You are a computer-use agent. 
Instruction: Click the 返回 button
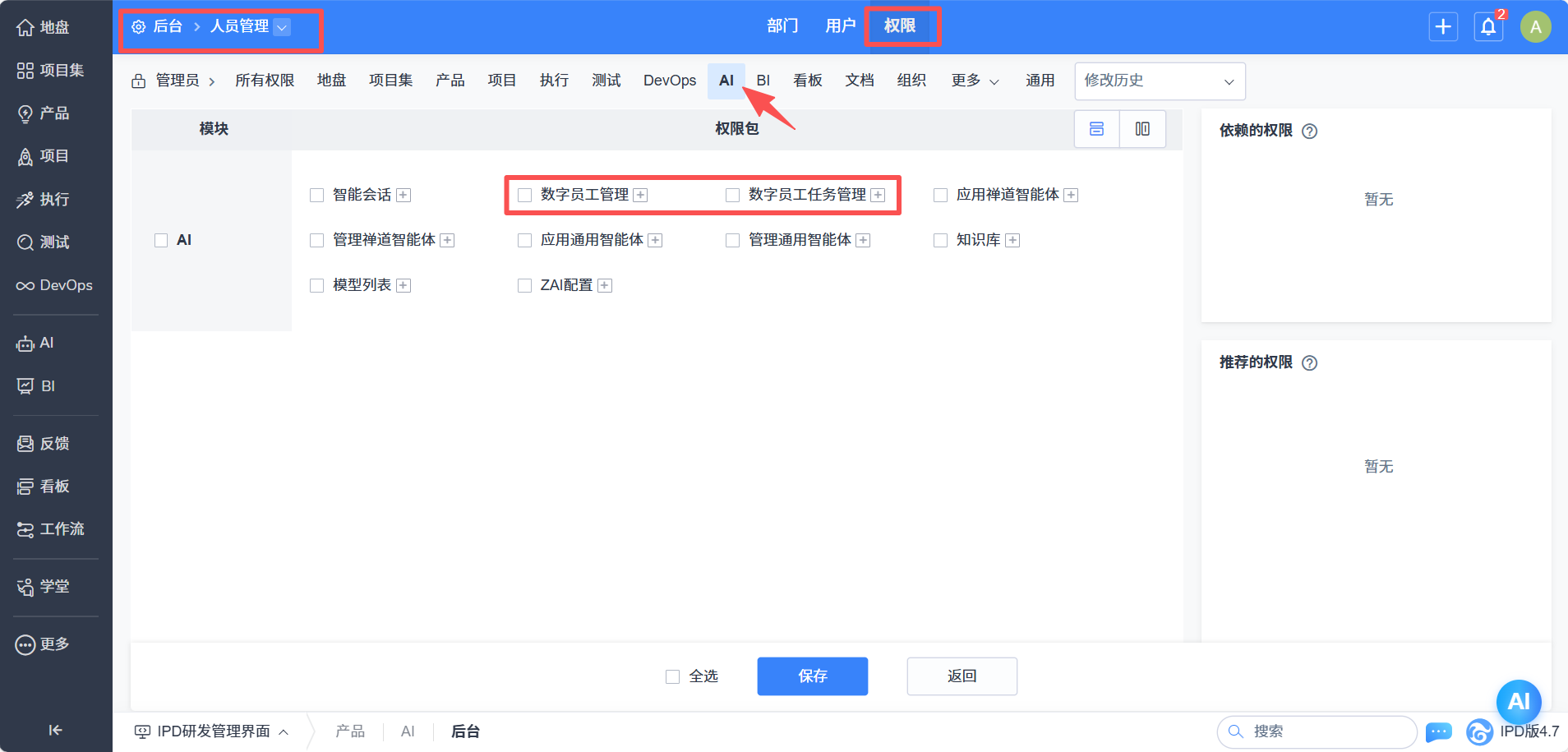pos(962,676)
